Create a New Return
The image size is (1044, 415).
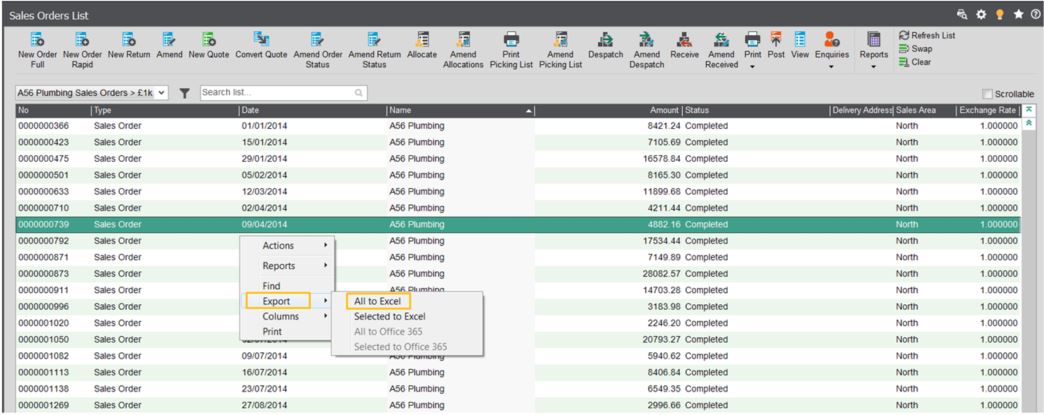[129, 45]
